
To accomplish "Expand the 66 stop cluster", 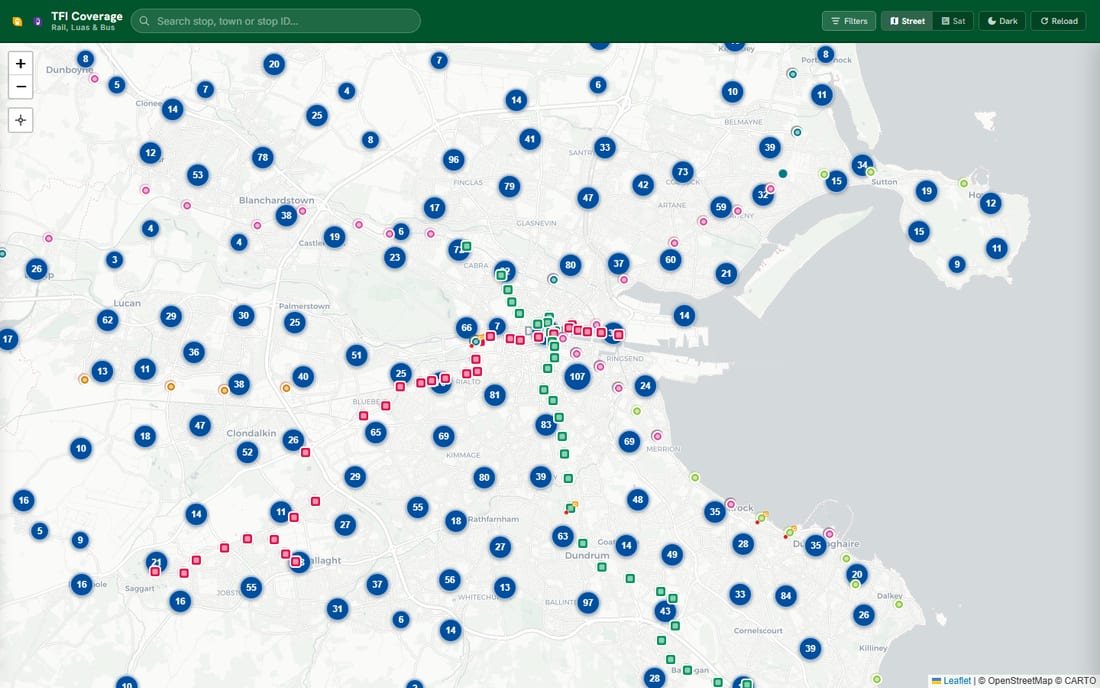I will (467, 328).
